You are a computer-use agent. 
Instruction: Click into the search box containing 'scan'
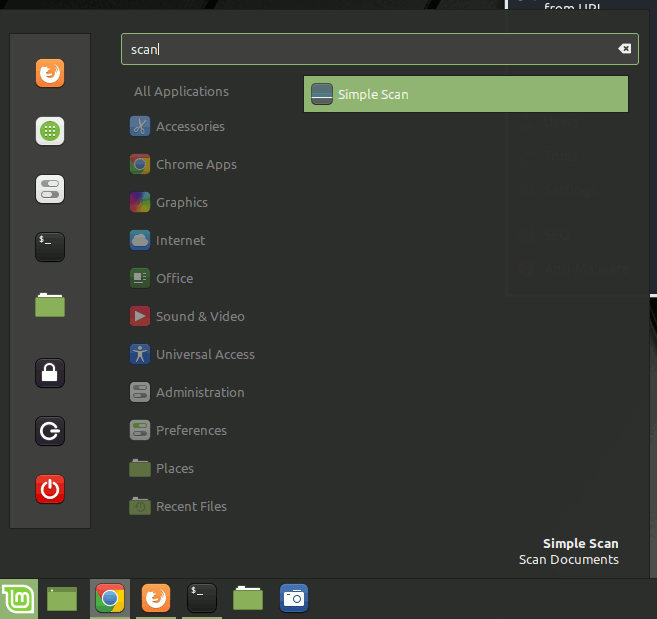pos(380,49)
